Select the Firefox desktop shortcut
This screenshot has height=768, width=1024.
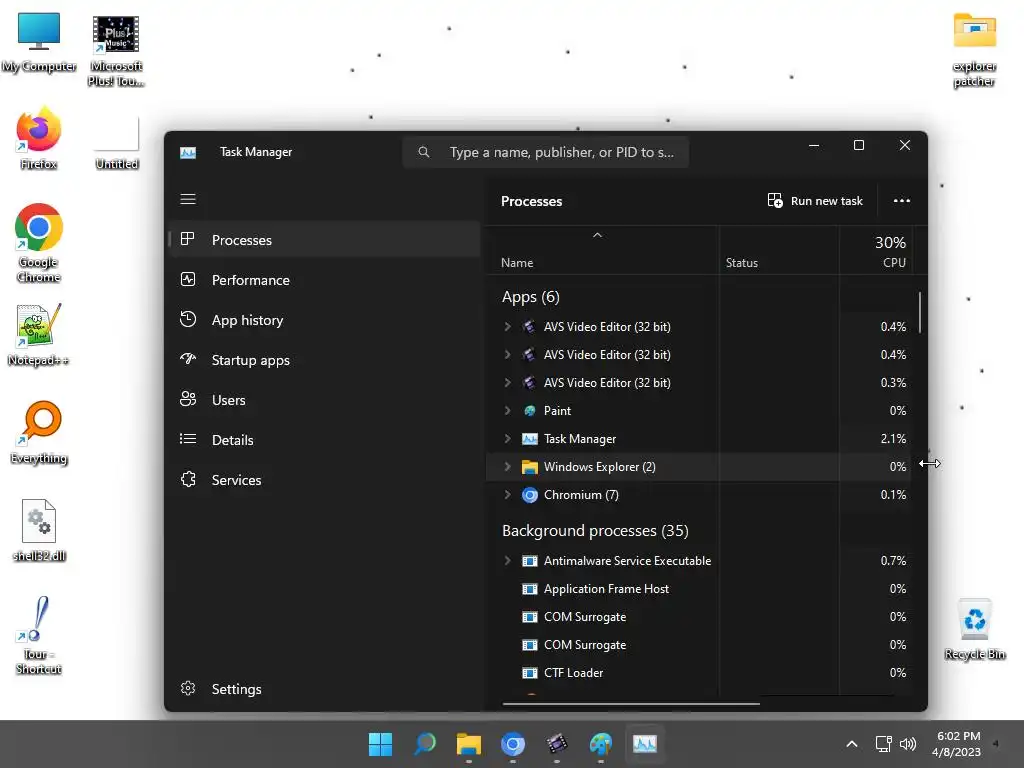click(39, 139)
